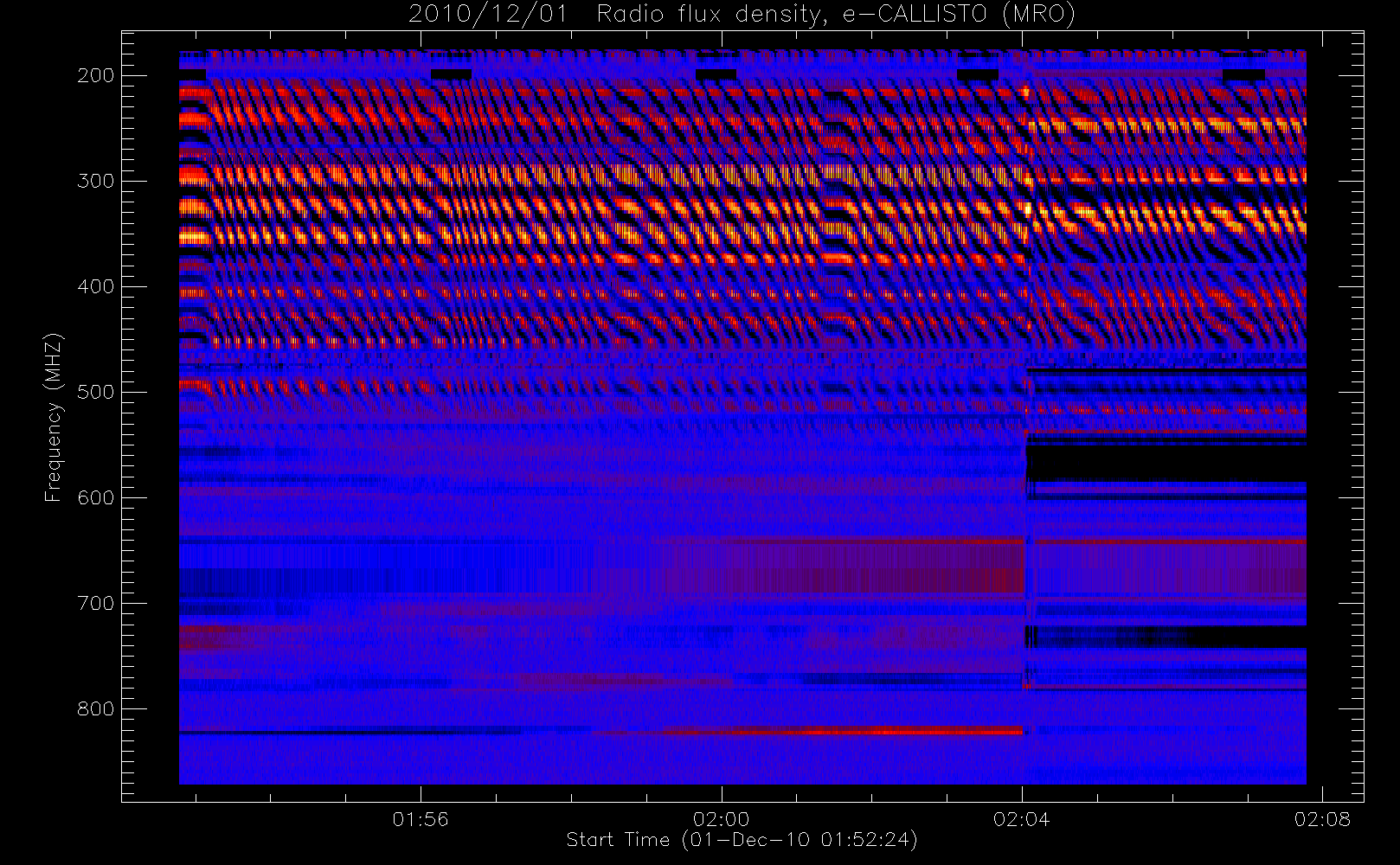Viewport: 1400px width, 865px height.
Task: Select the 700 frequency tick label
Action: click(96, 604)
